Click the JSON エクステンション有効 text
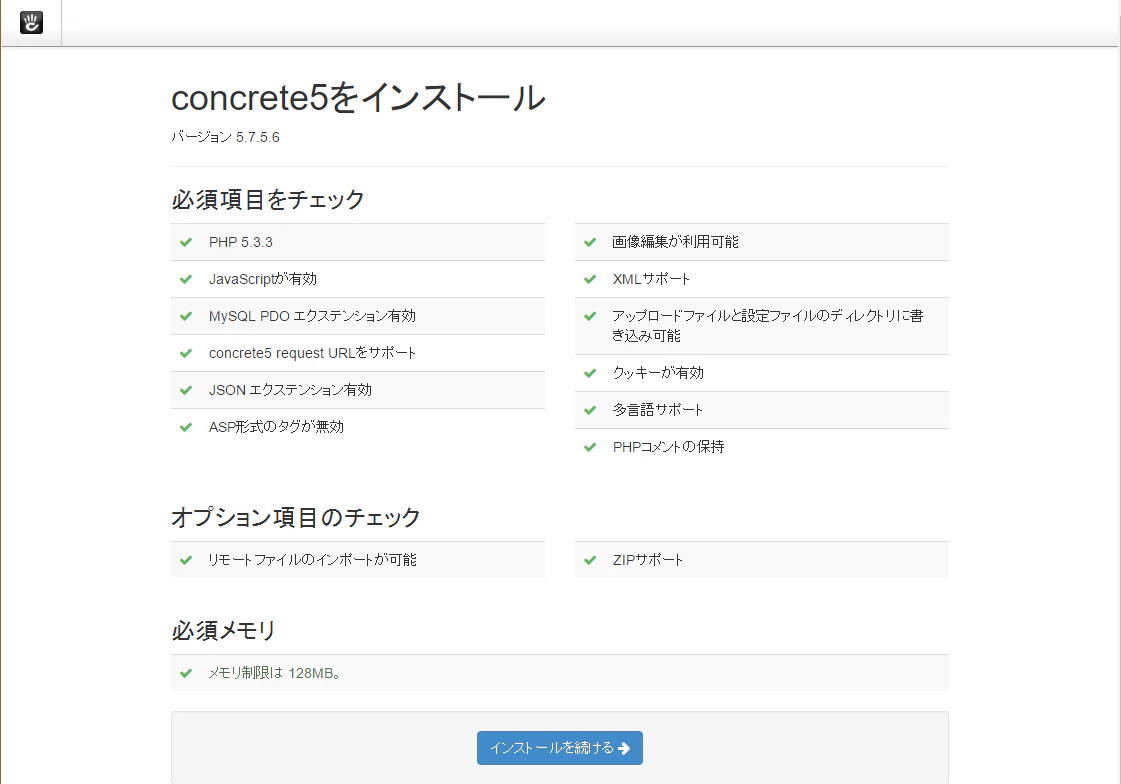This screenshot has height=784, width=1121. click(x=290, y=390)
